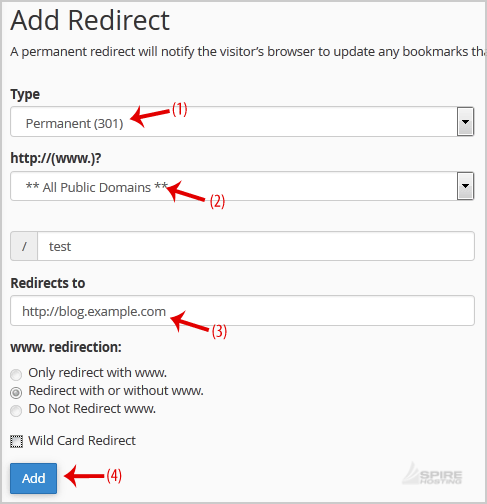Click the www. redirection: label
This screenshot has height=504, width=487.
pyautogui.click(x=66, y=347)
